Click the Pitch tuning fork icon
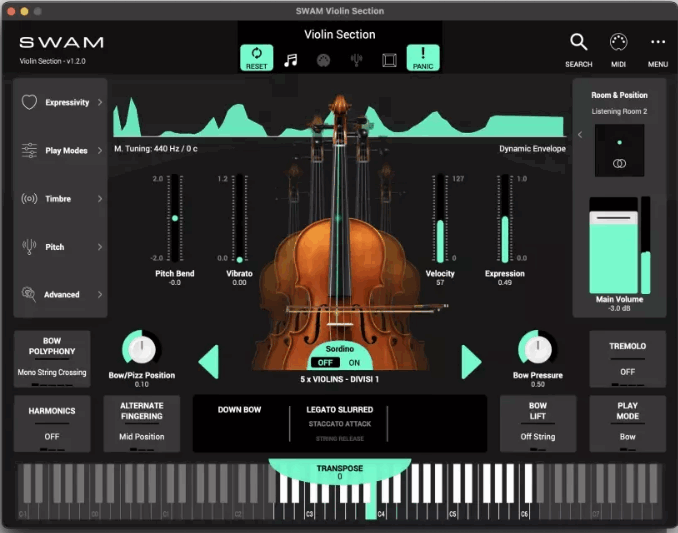678x533 pixels. (29, 247)
